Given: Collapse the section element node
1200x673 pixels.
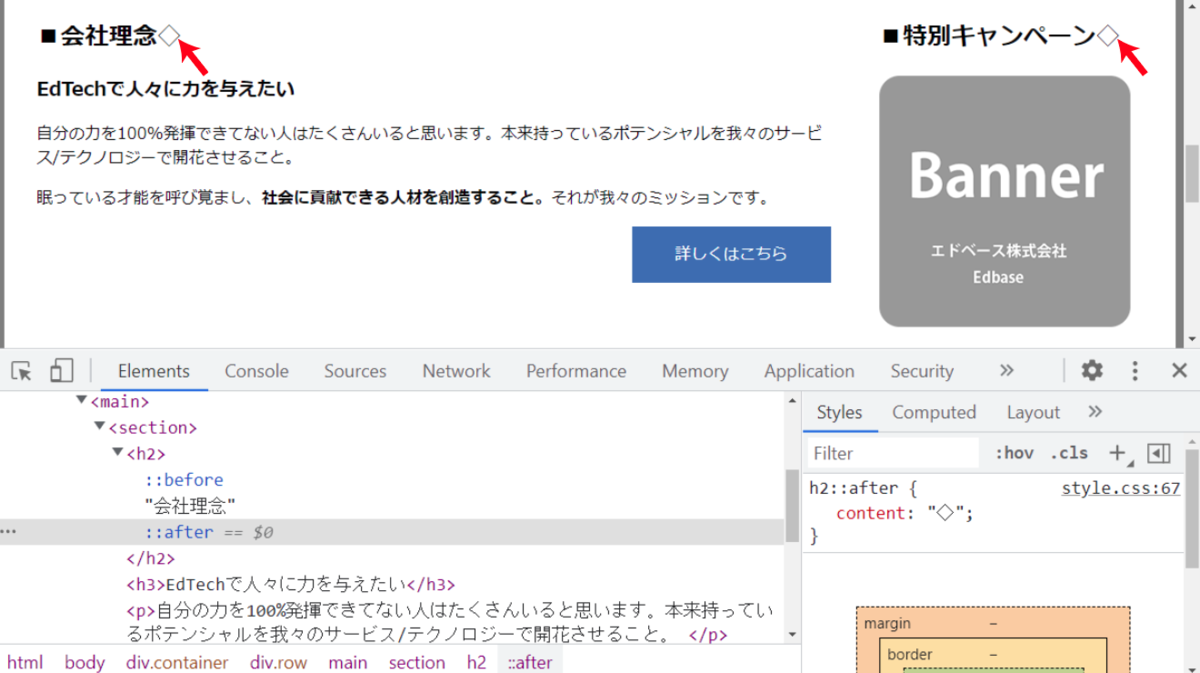Looking at the screenshot, I should 100,428.
